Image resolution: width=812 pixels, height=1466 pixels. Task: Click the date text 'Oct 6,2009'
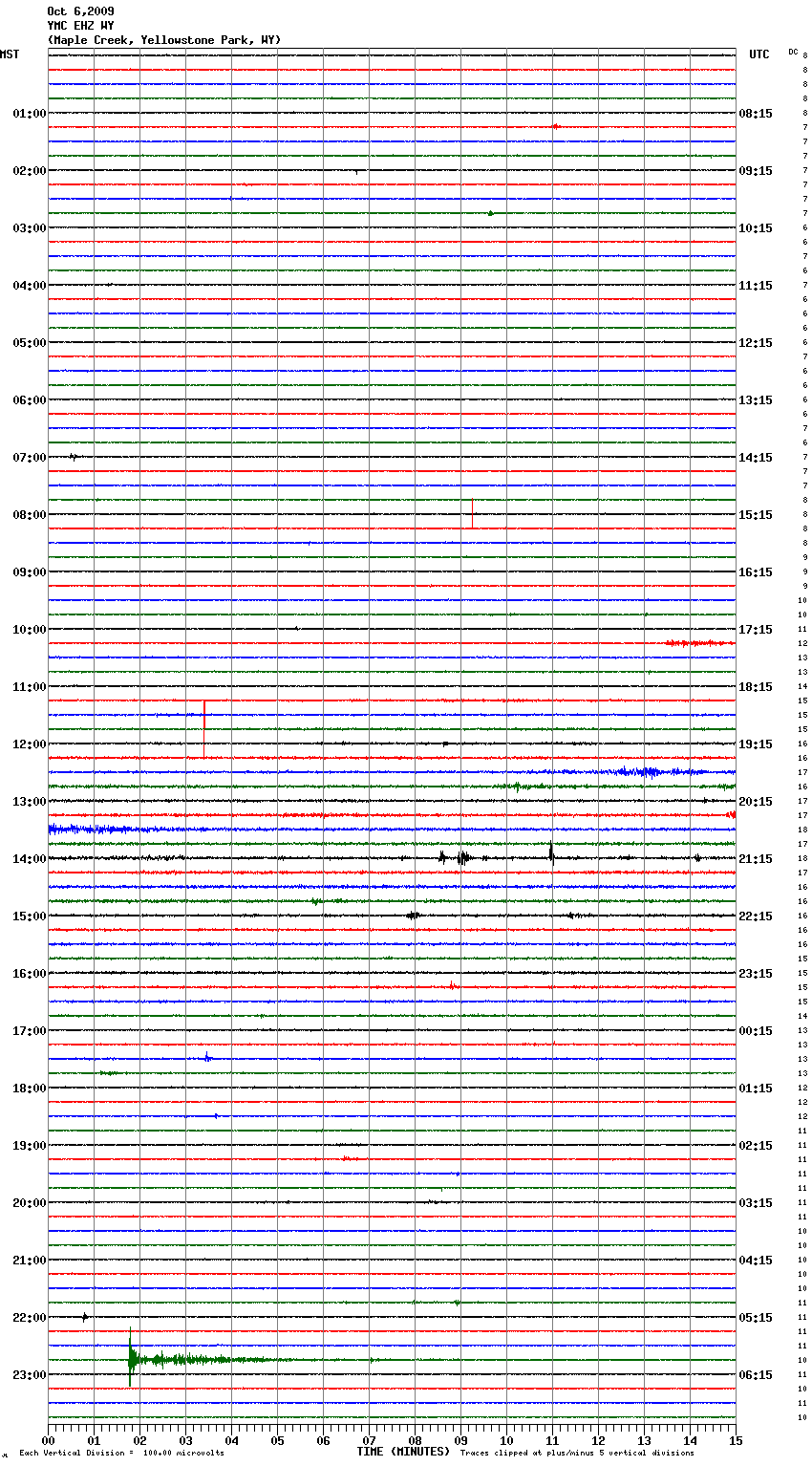[80, 11]
